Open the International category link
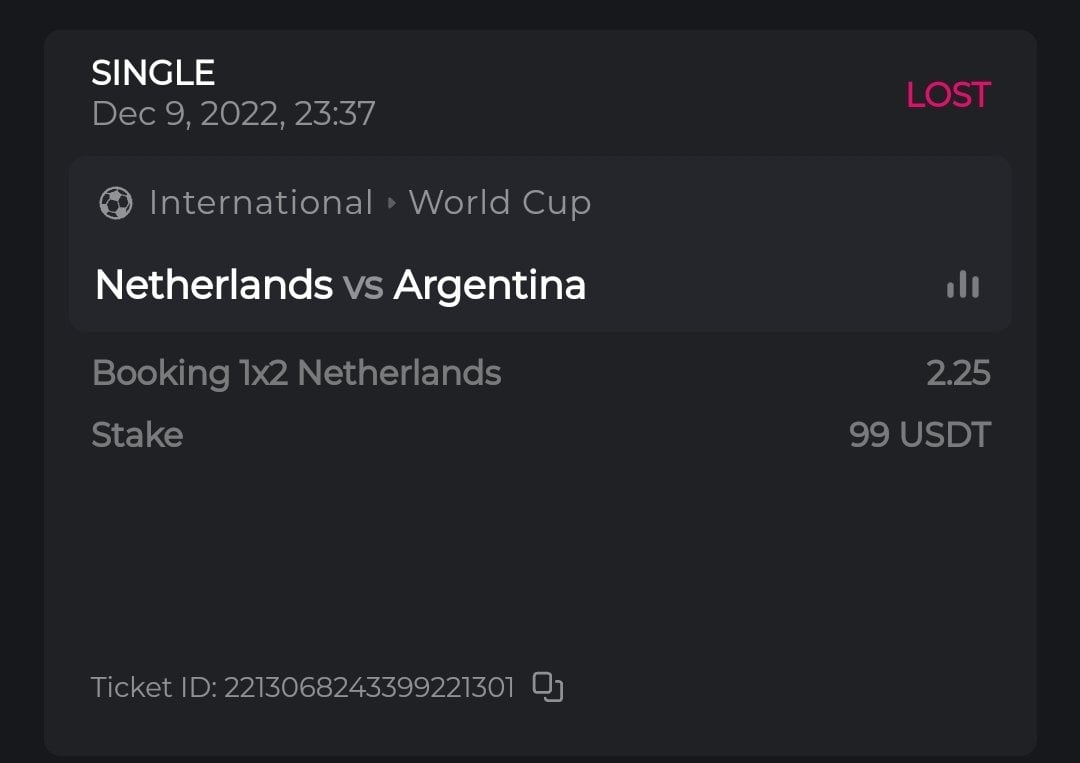Image resolution: width=1080 pixels, height=763 pixels. (260, 203)
